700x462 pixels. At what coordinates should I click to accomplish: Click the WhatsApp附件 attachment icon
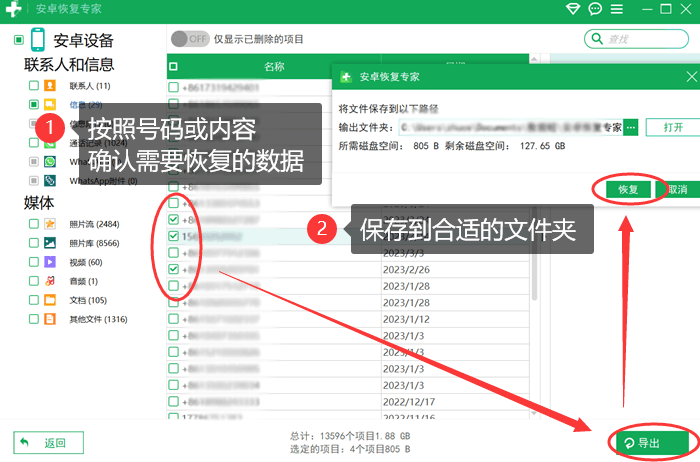(50, 181)
